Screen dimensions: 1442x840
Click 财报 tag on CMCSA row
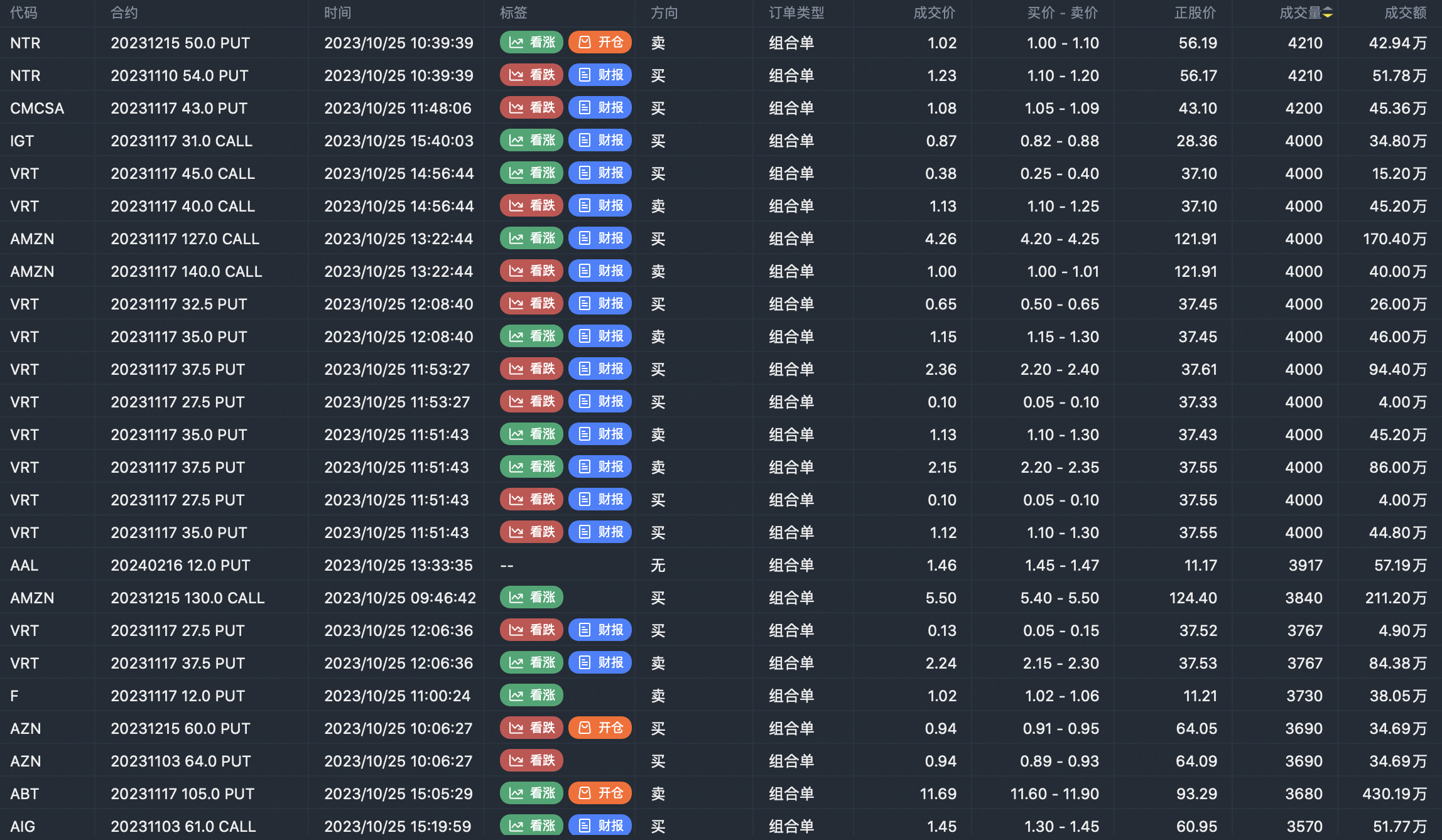[600, 108]
